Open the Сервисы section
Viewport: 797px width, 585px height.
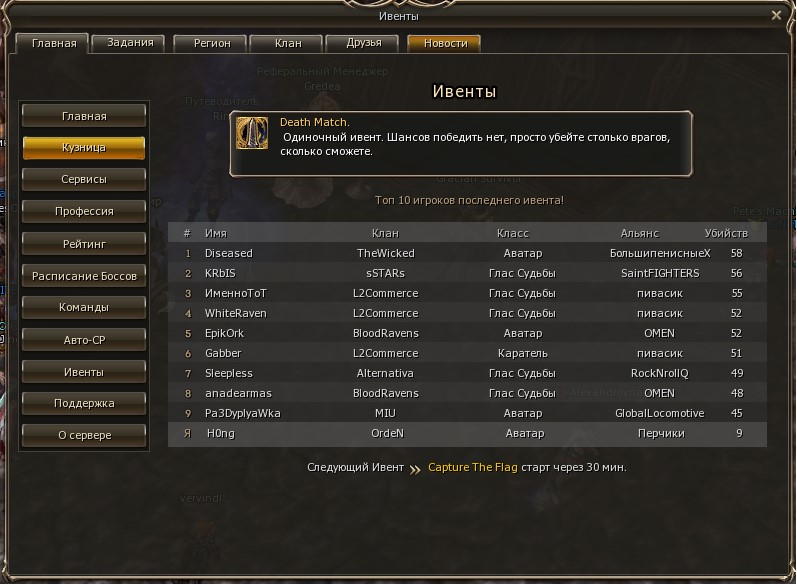coord(84,179)
